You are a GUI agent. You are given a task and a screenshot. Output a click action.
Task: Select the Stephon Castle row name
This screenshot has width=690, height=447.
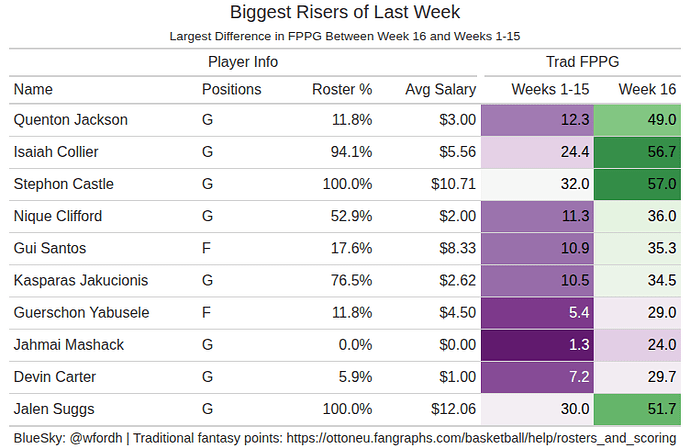(64, 184)
